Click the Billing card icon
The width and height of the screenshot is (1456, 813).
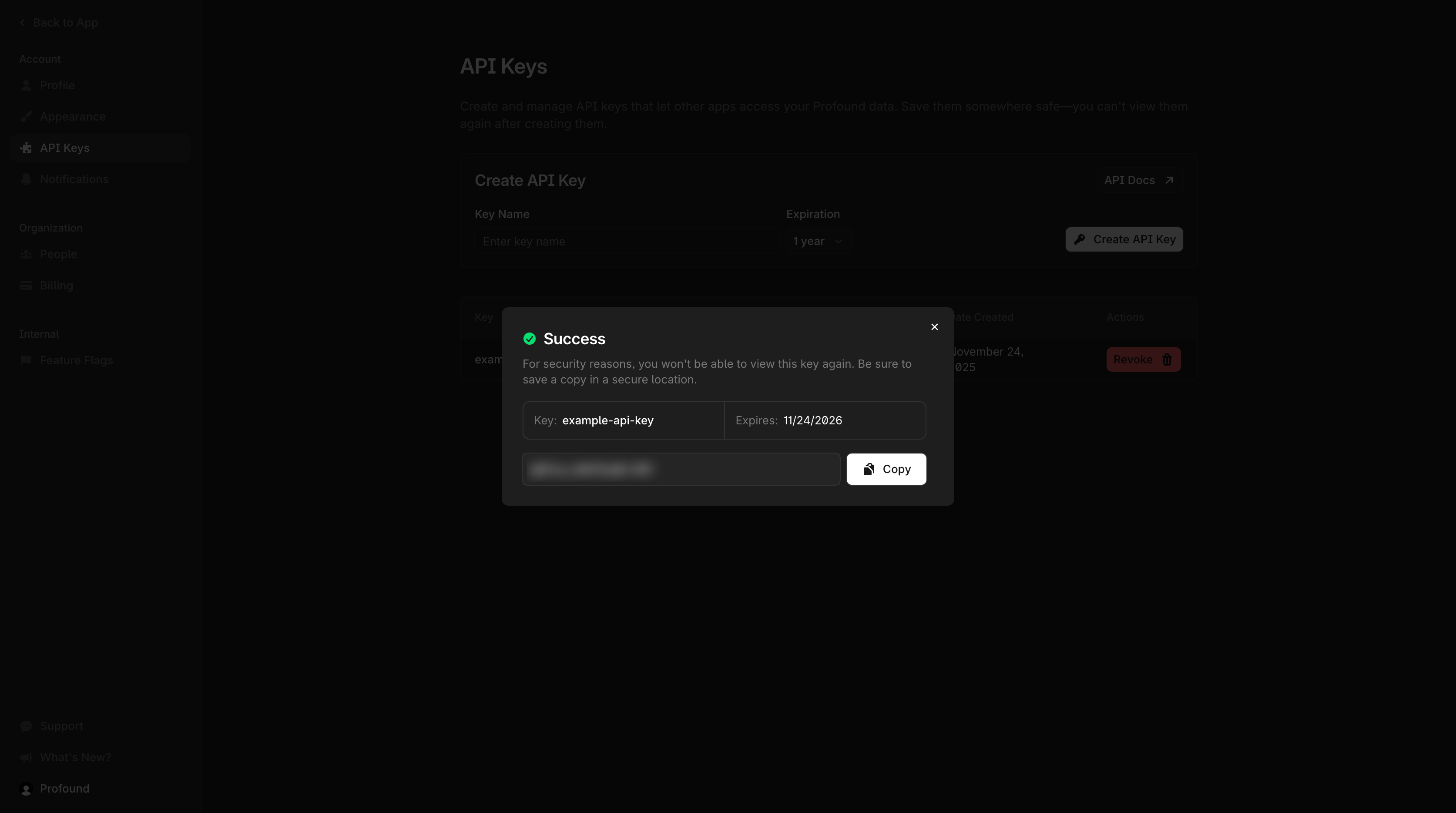(26, 285)
